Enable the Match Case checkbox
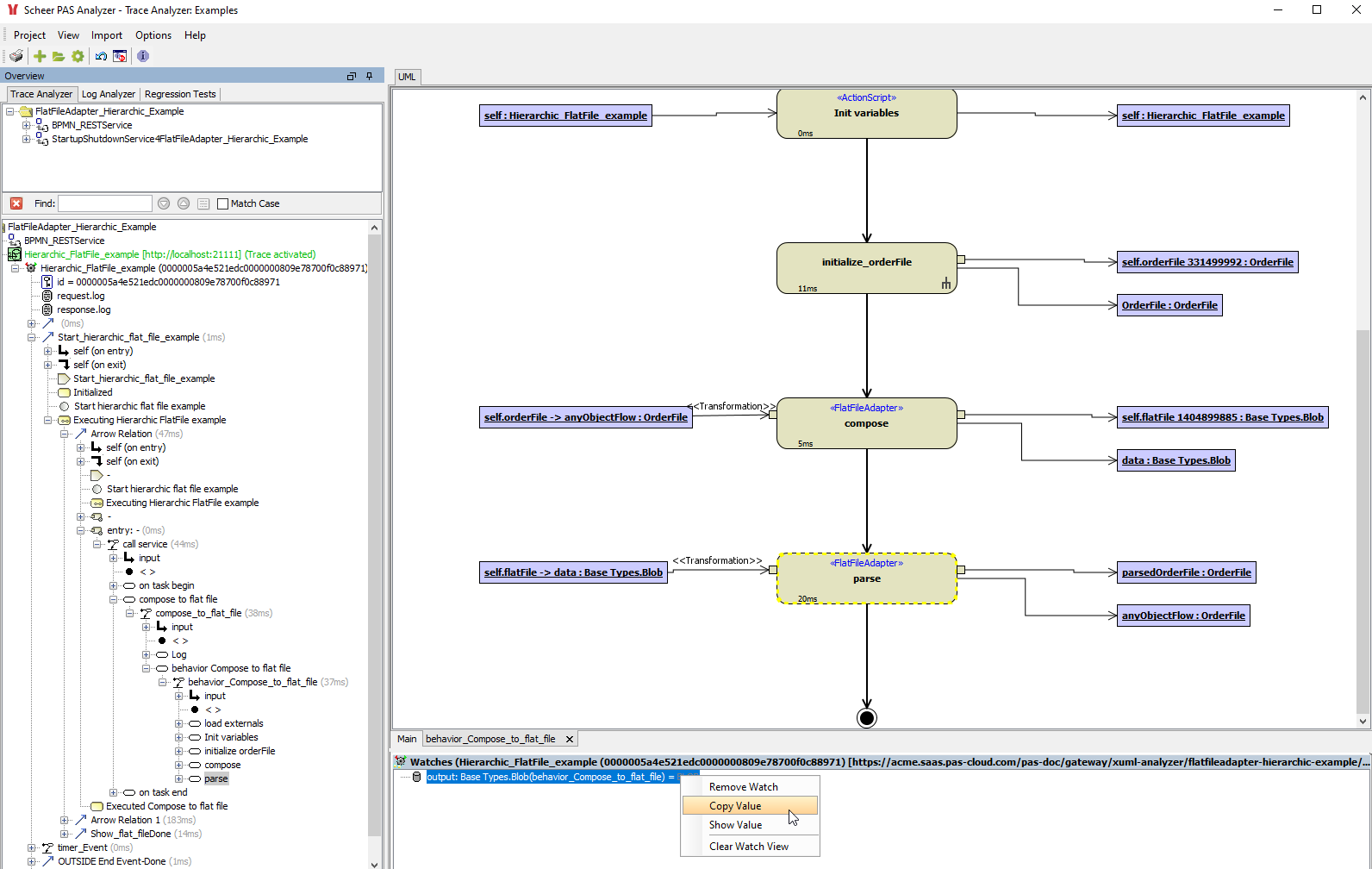The width and height of the screenshot is (1372, 869). (x=223, y=203)
